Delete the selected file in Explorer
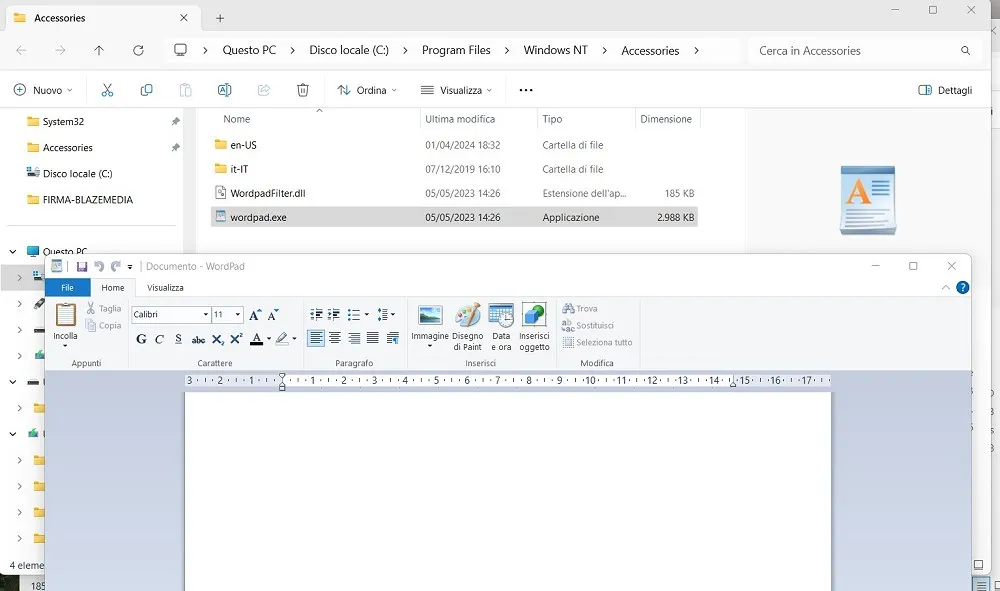 tap(302, 89)
